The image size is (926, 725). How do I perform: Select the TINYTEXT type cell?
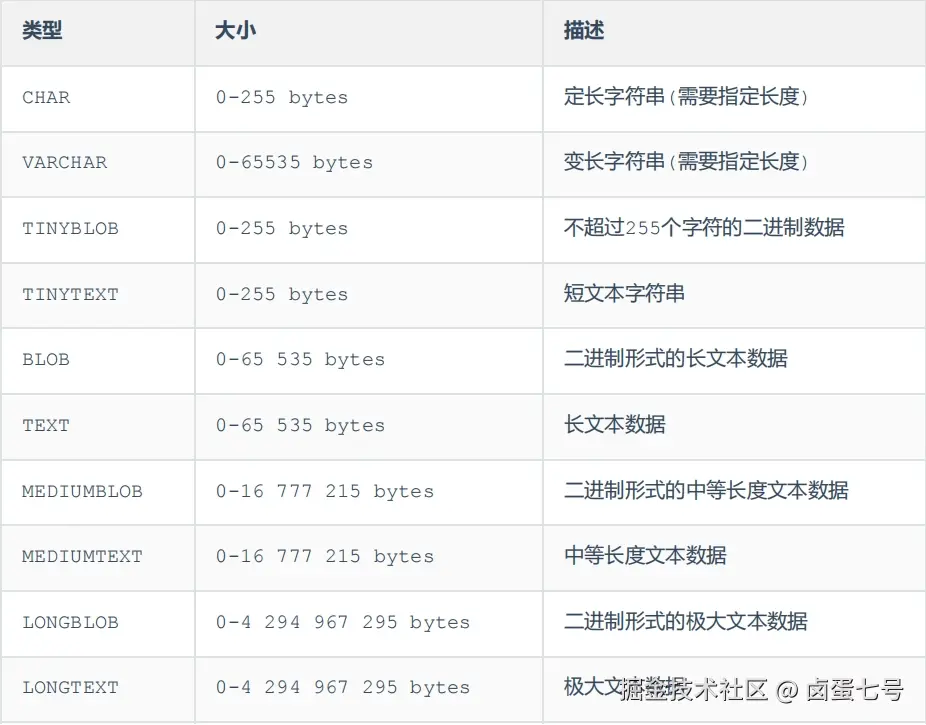point(70,295)
